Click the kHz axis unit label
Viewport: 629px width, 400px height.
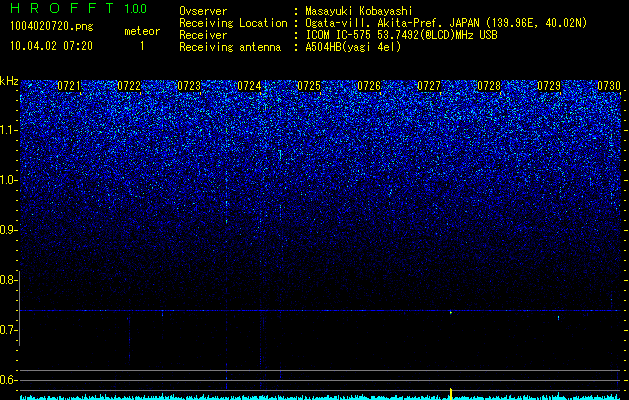(10, 81)
